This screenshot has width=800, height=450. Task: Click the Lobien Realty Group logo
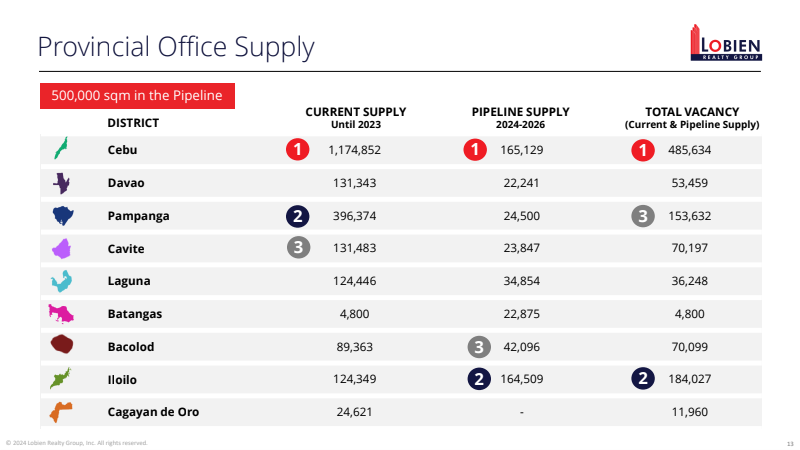pyautogui.click(x=725, y=43)
